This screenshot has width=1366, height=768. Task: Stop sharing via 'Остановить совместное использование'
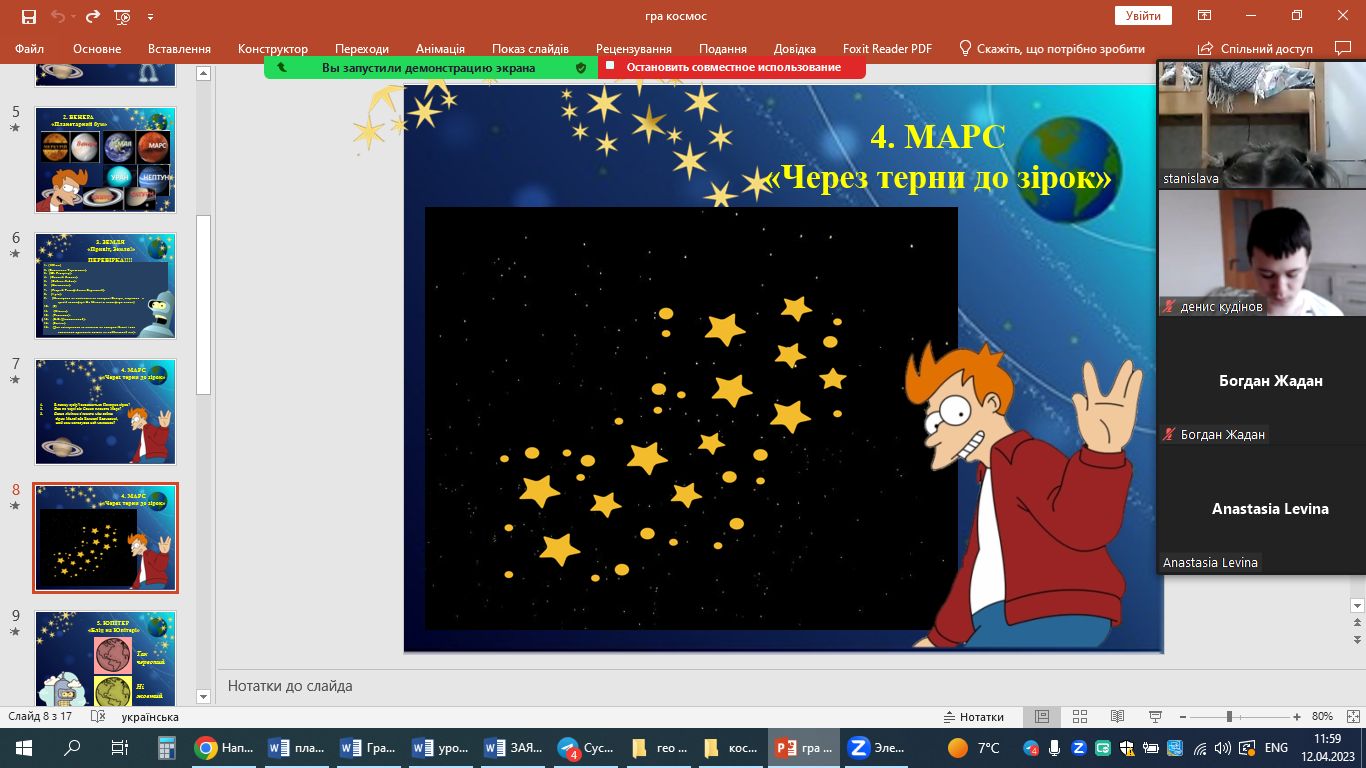click(733, 67)
